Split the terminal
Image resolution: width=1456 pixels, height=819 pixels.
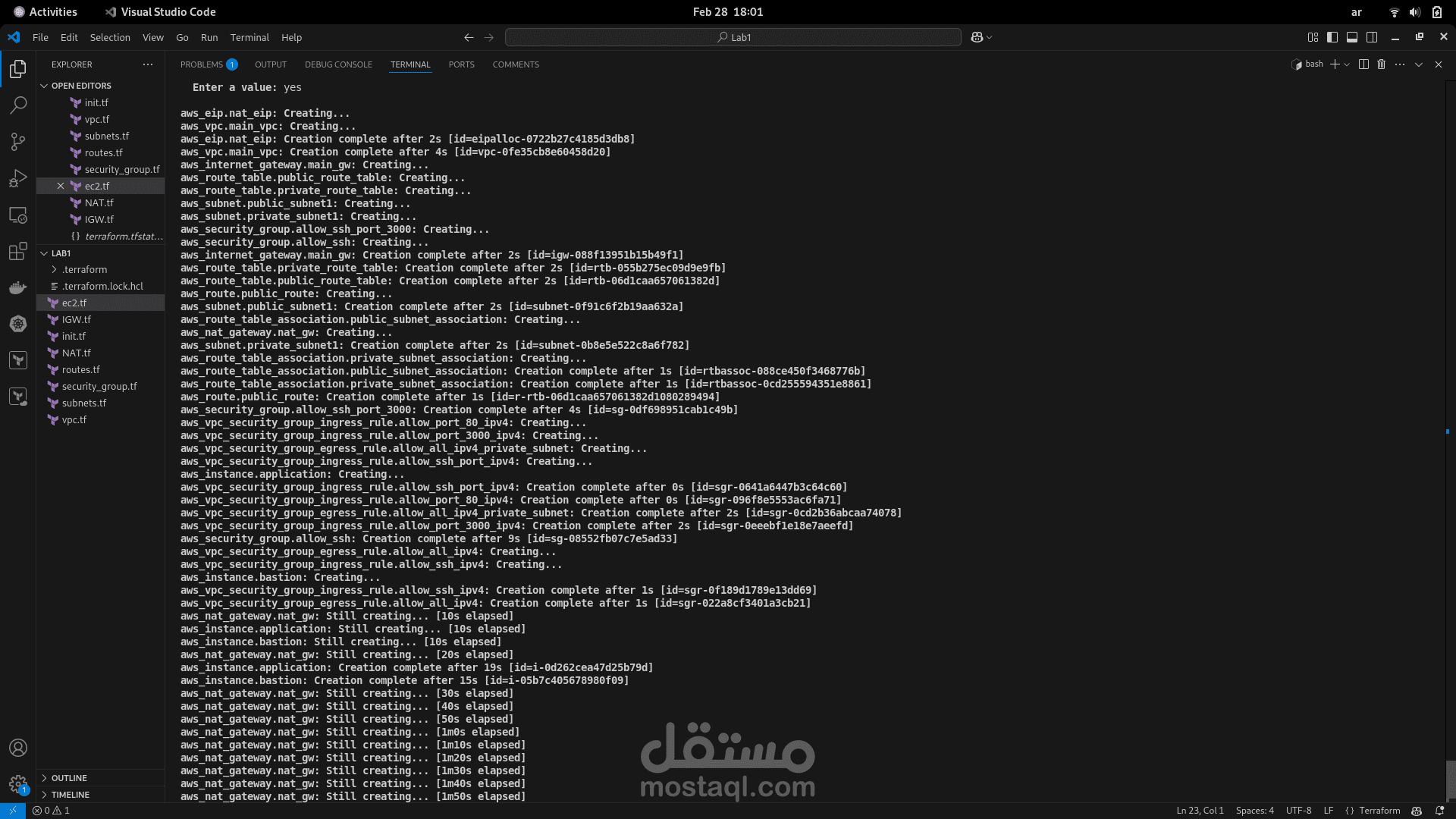1363,64
